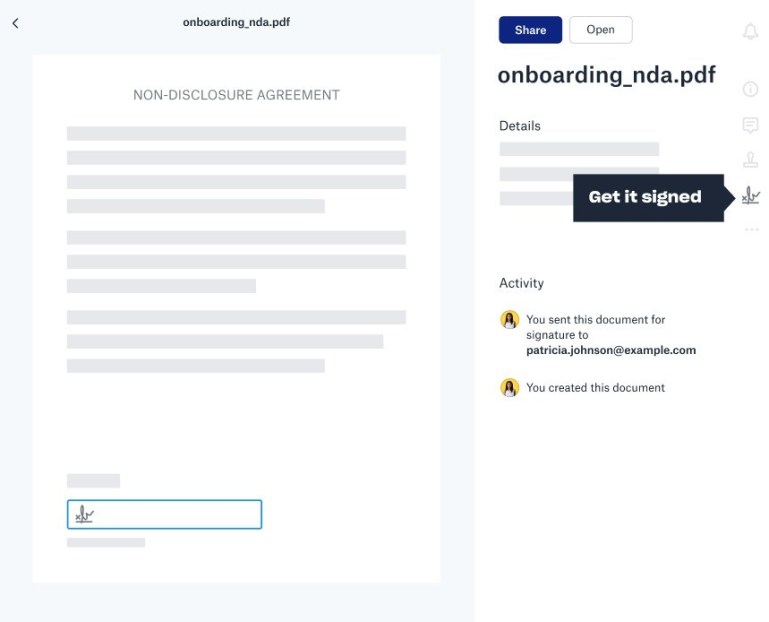
Task: Open the comments icon in the sidebar
Action: click(x=750, y=125)
